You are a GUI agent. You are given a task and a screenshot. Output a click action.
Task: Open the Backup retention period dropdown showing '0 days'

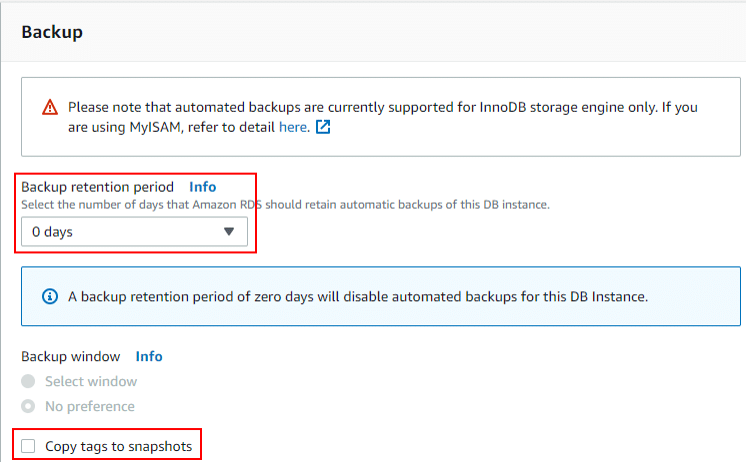coord(134,232)
